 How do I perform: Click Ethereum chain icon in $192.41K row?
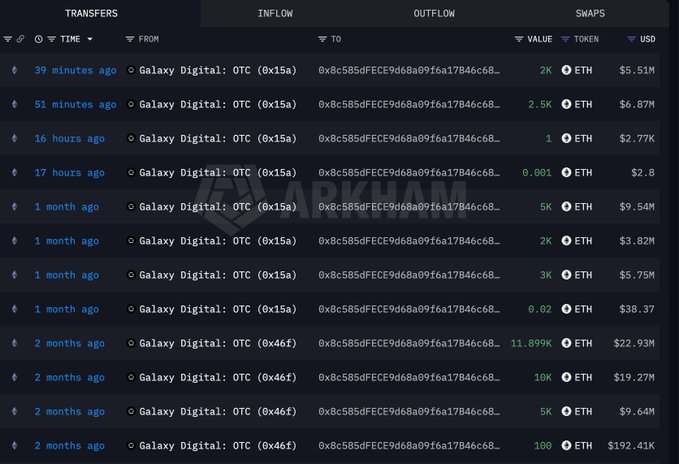(14, 445)
